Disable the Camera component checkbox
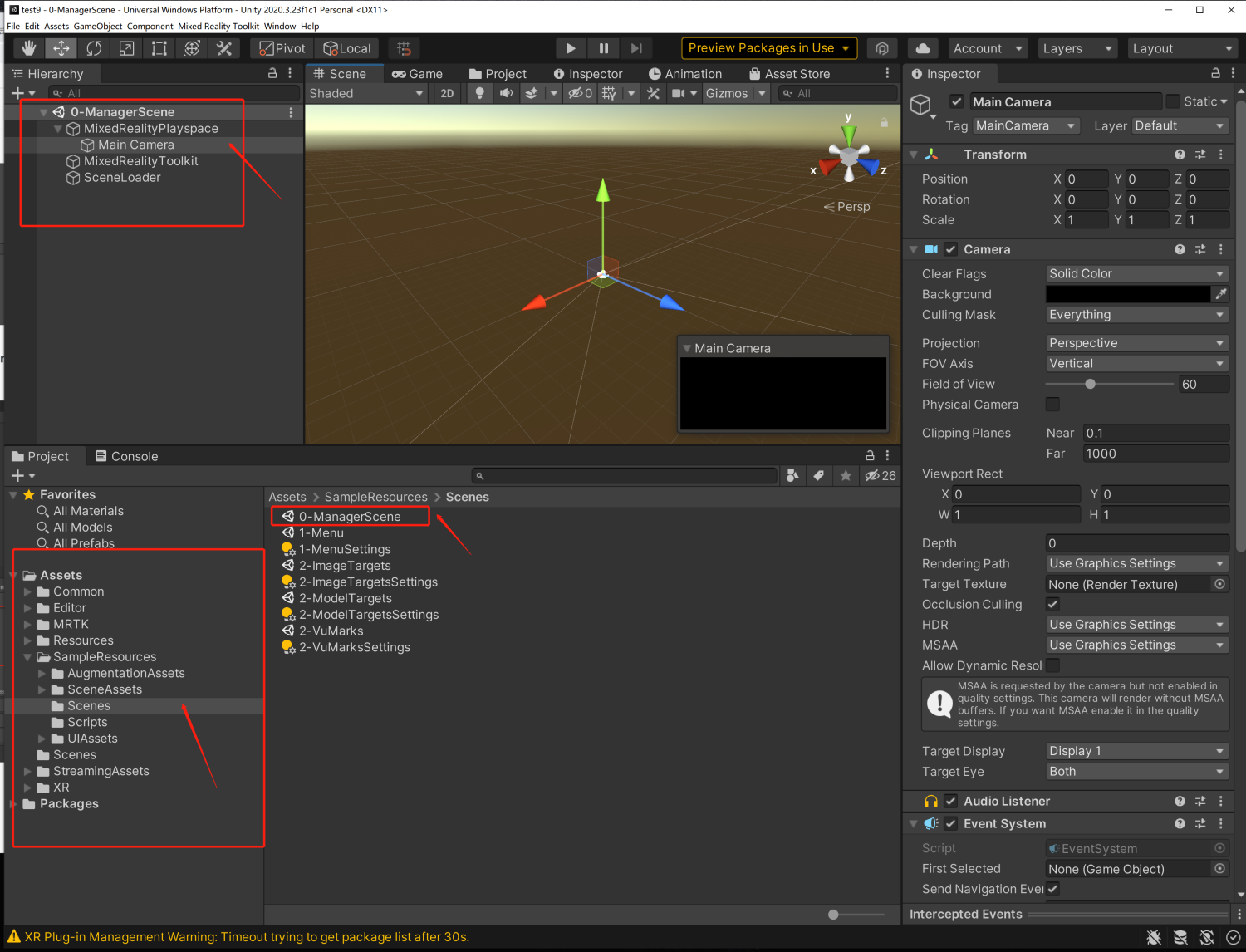The width and height of the screenshot is (1246, 952). coord(951,249)
